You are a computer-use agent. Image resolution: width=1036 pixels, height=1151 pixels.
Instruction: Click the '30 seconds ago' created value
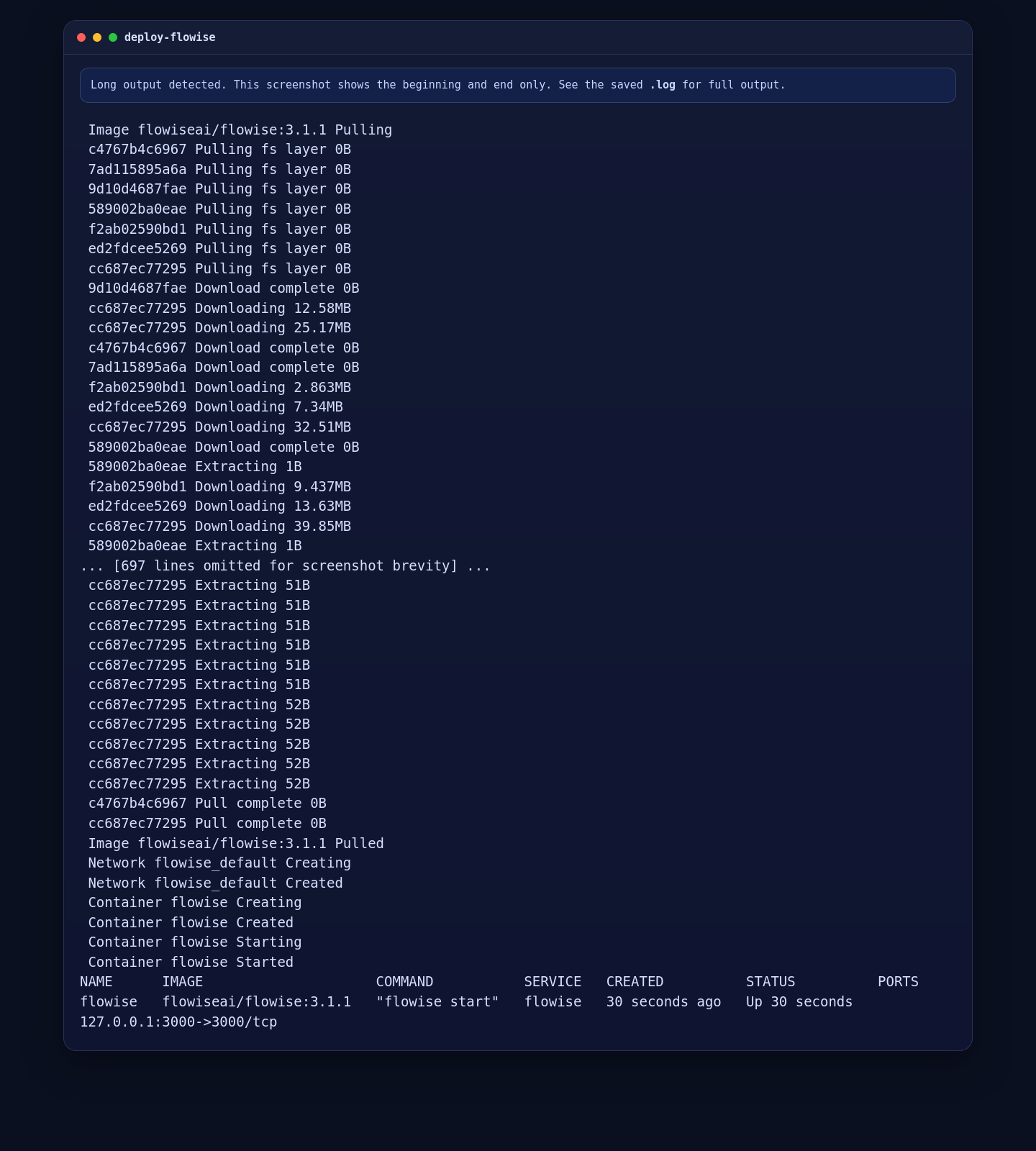[664, 1002]
